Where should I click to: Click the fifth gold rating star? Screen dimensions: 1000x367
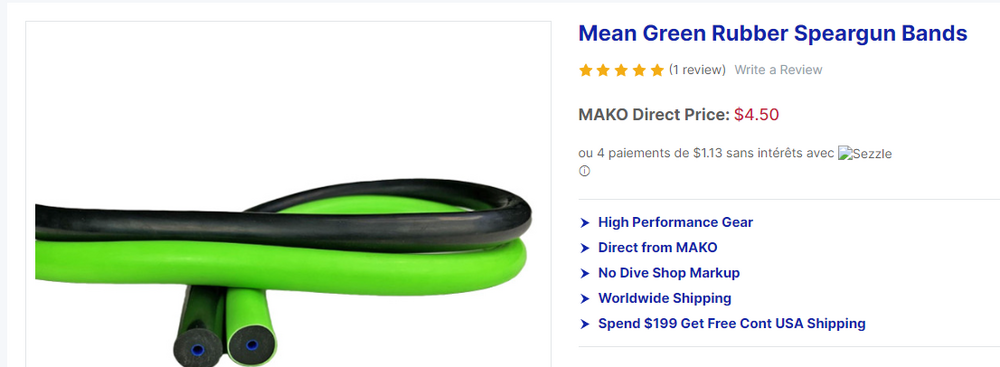(x=657, y=70)
